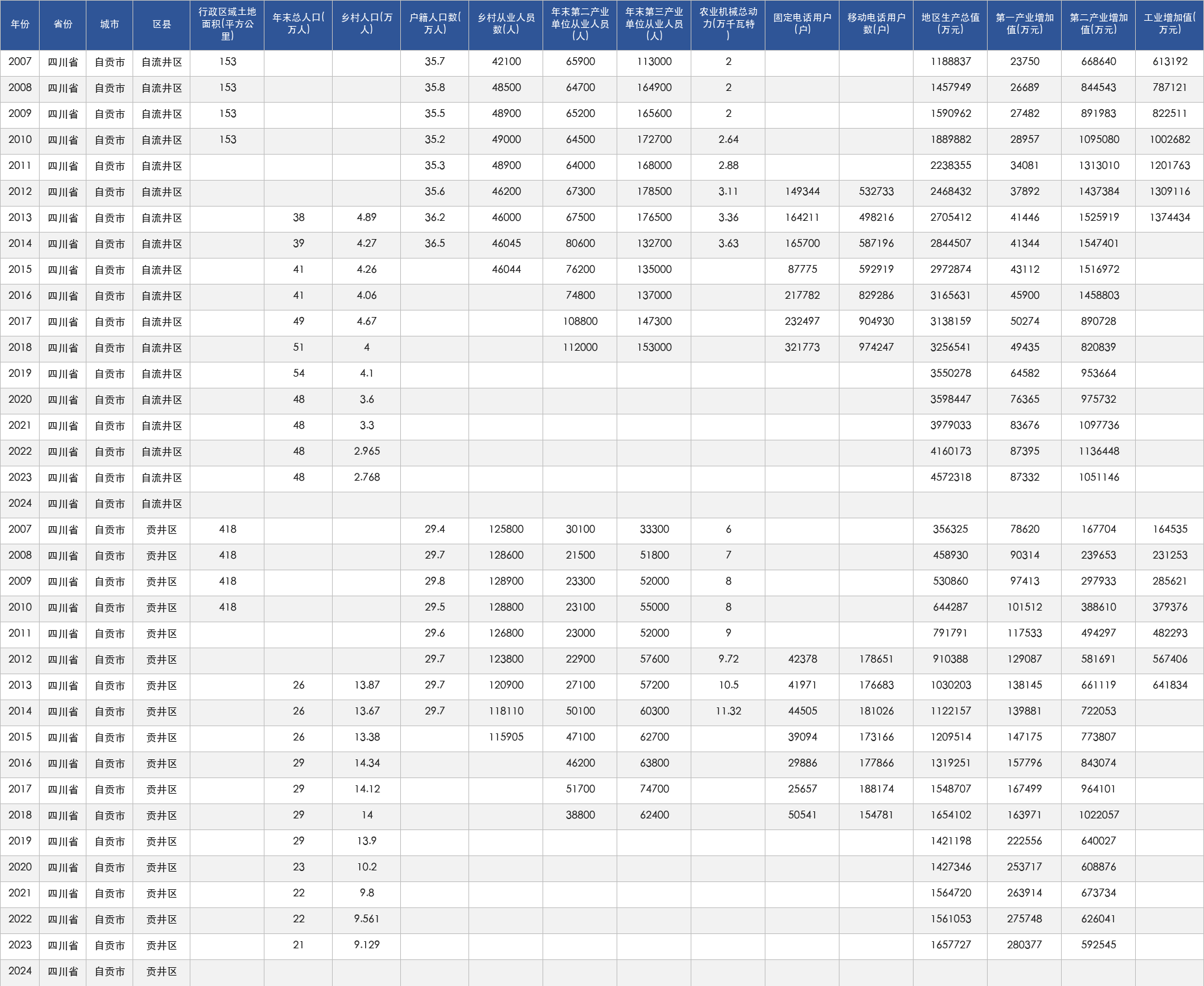This screenshot has height=986, width=1204.
Task: Click the cell containing 974247
Action: point(877,348)
